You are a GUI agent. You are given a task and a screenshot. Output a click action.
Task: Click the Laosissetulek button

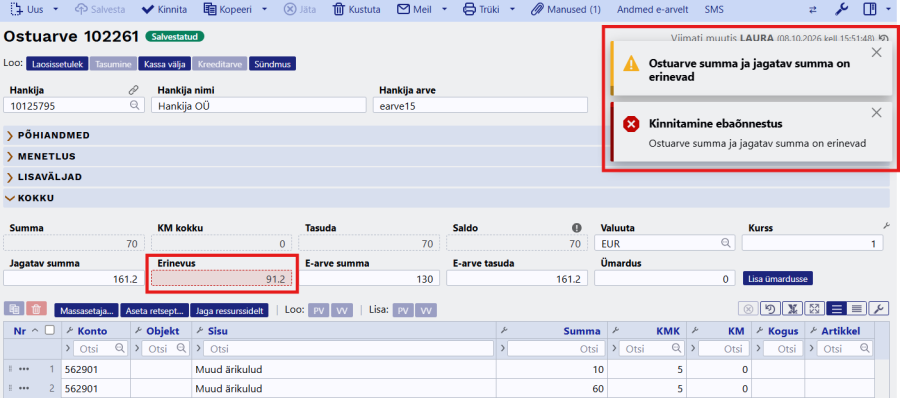click(58, 64)
